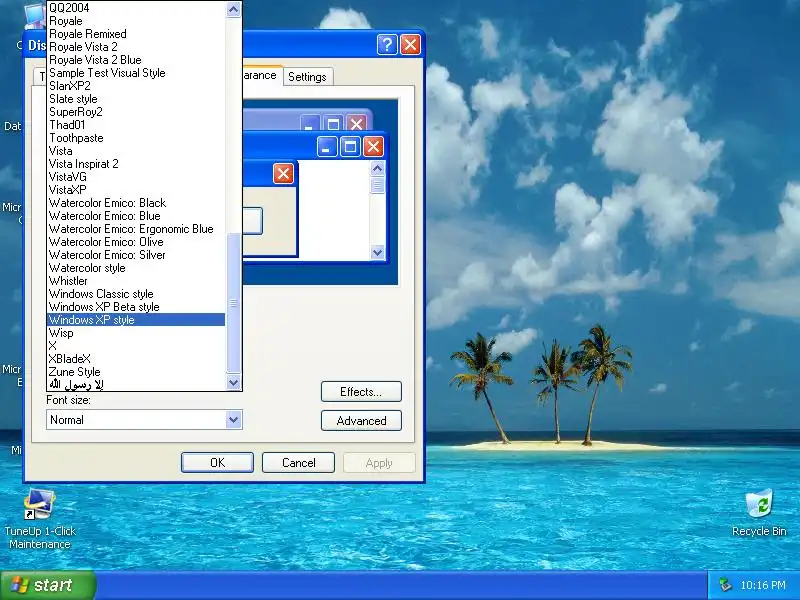Open the Advanced appearance settings
Image resolution: width=800 pixels, height=600 pixels.
(361, 421)
